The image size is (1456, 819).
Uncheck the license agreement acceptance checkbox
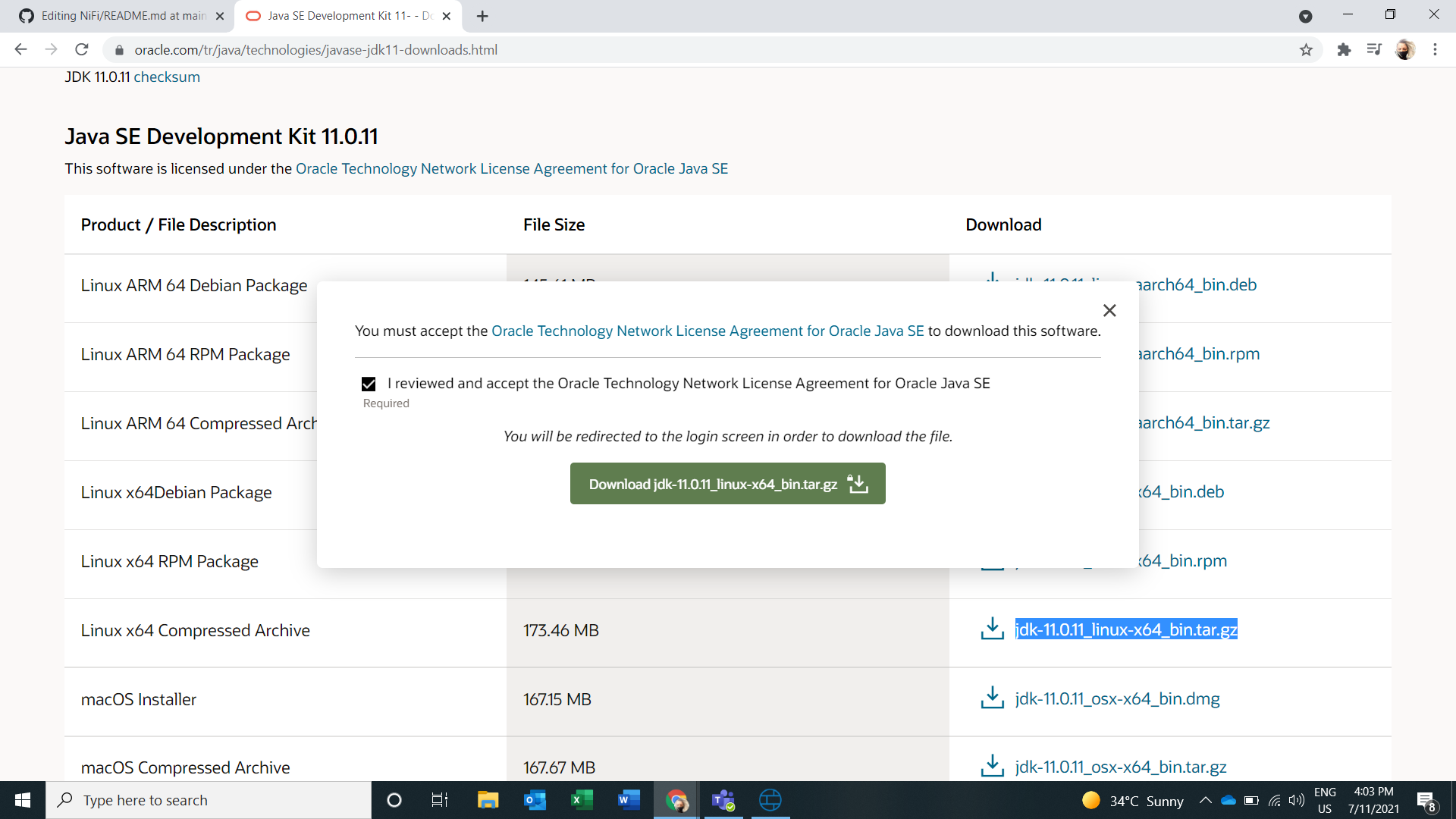(369, 384)
